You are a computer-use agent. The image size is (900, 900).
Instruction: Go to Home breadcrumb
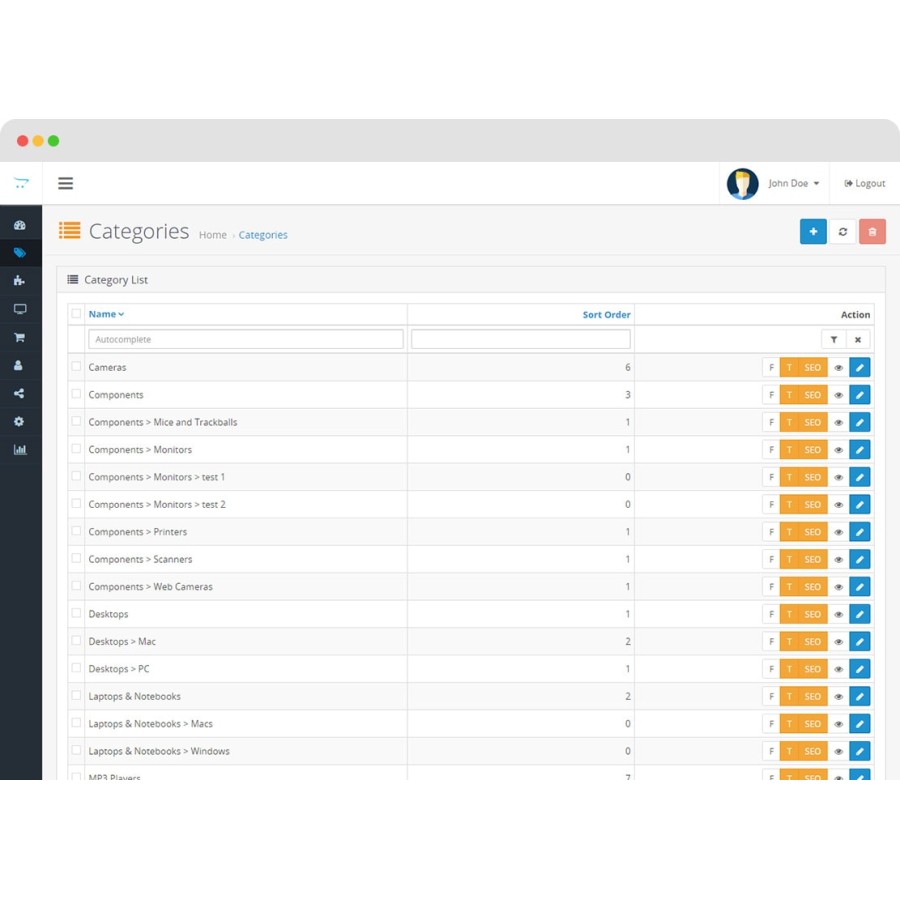(212, 235)
